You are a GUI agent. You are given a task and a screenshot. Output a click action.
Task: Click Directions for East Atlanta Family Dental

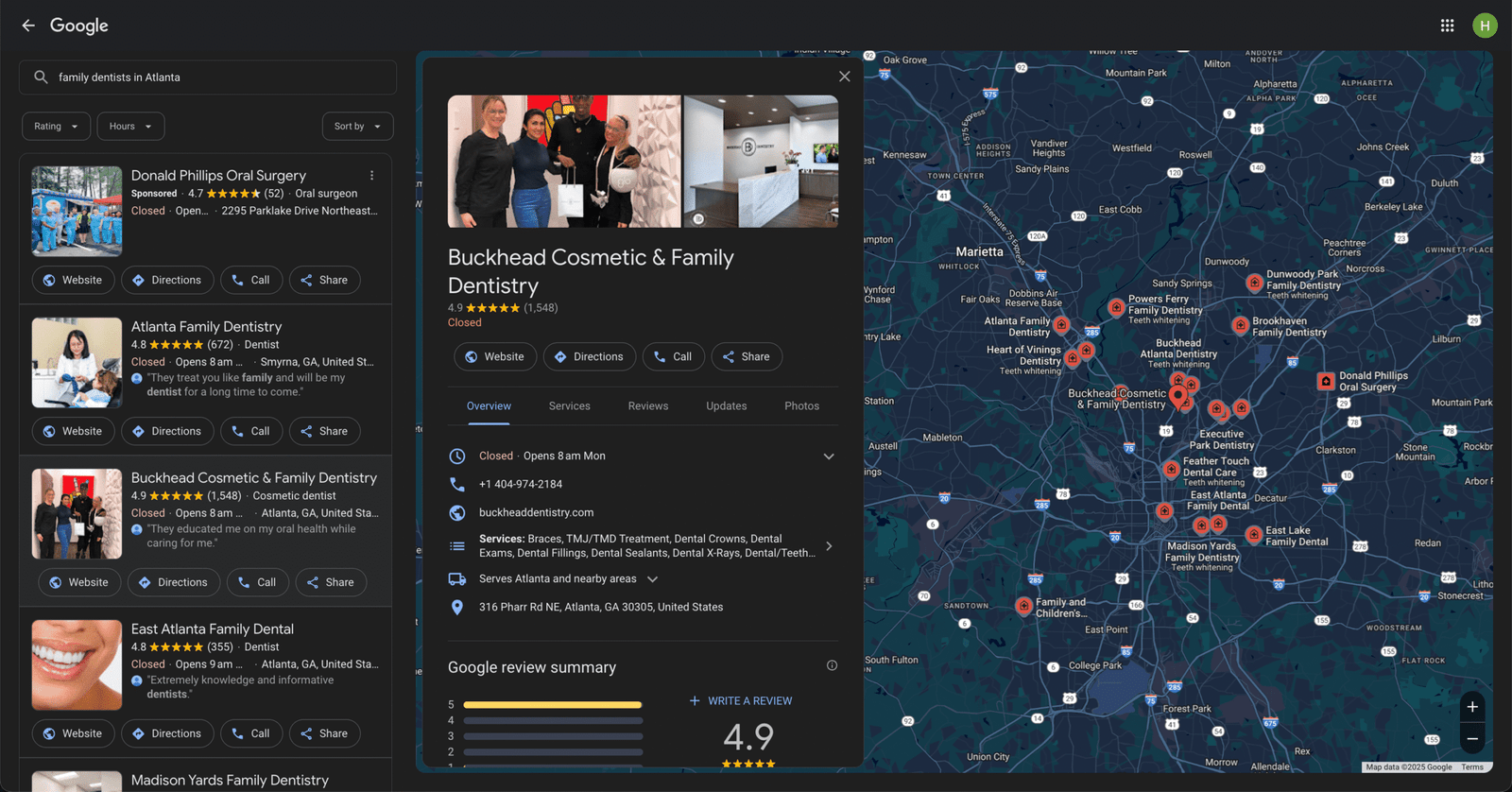(x=166, y=734)
